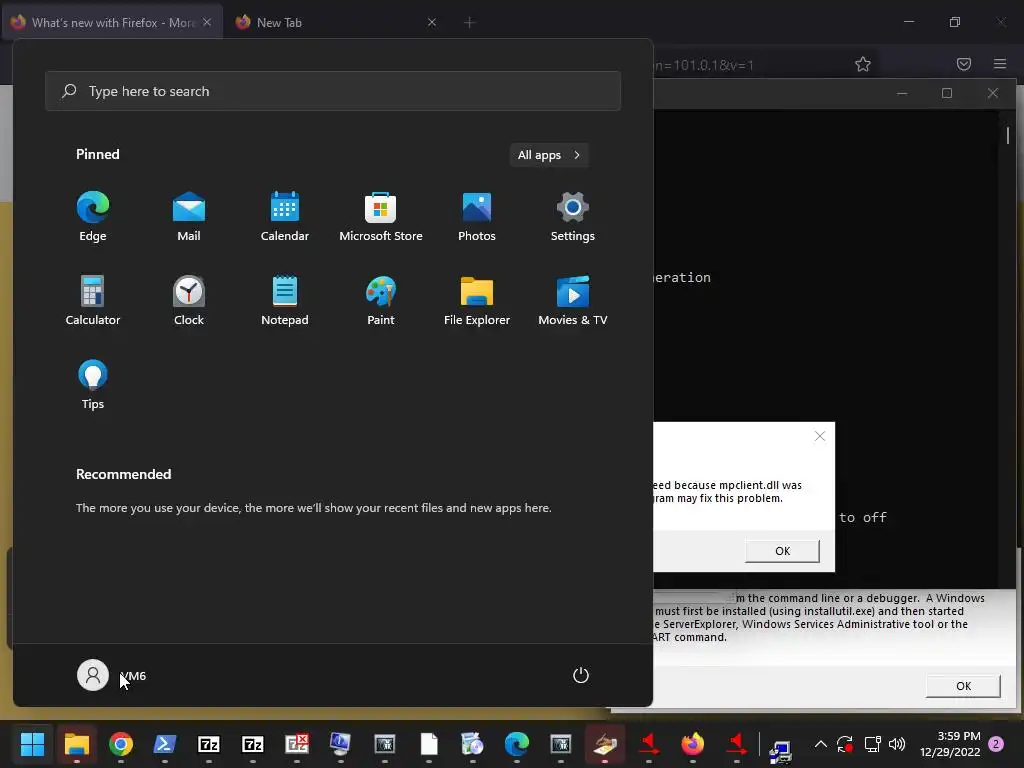Open notification center badge showing 2

(x=997, y=744)
